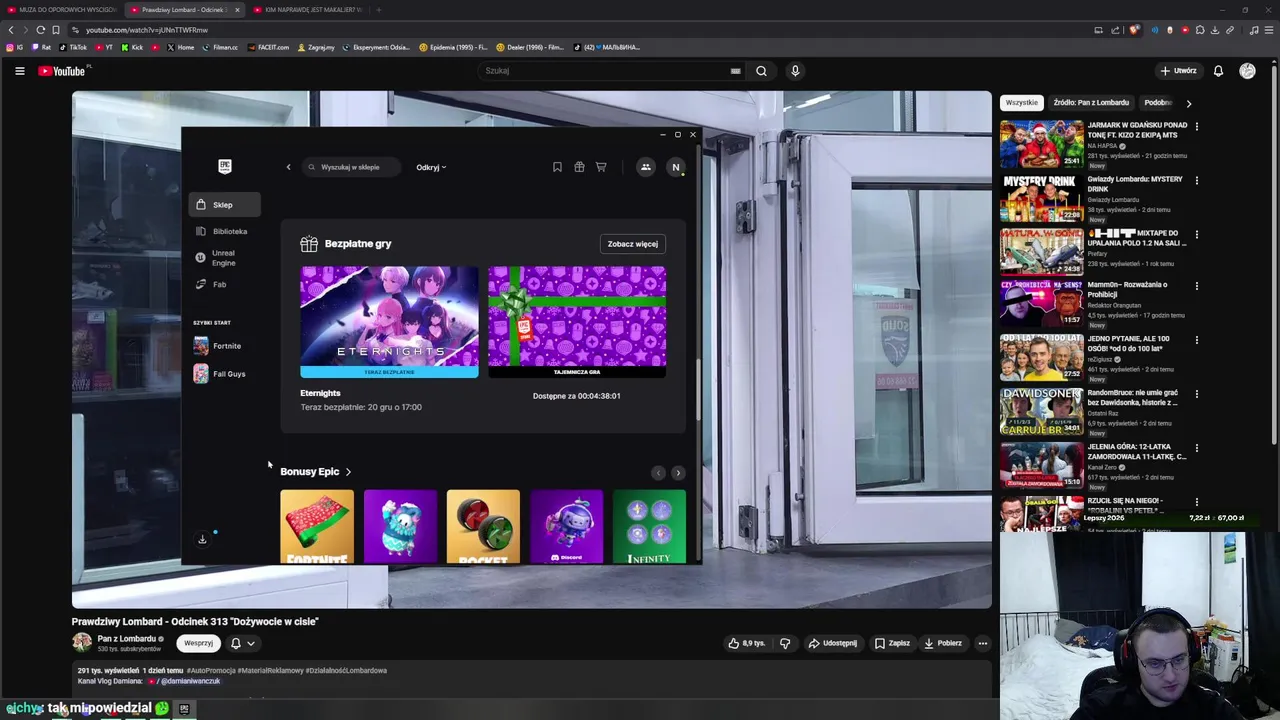This screenshot has height=720, width=1280.
Task: Open the Rocket League bonus tile
Action: pos(483,527)
